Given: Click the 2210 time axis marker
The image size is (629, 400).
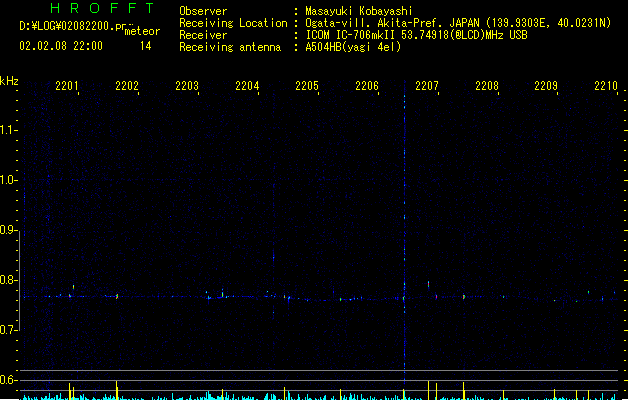Looking at the screenshot, I should [606, 86].
